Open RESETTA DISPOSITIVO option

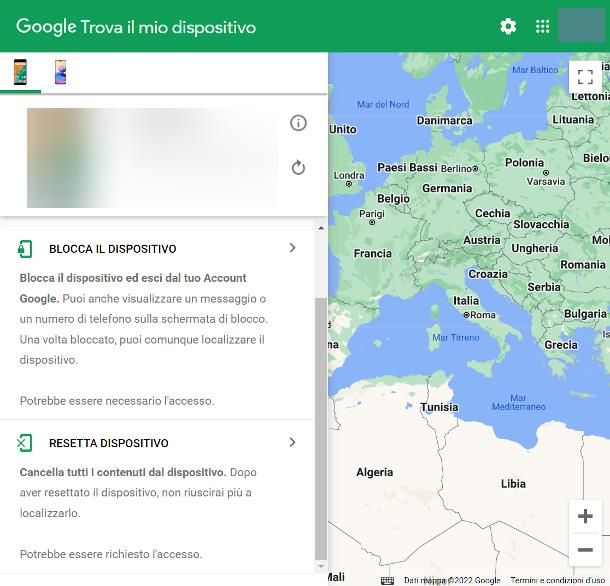[157, 443]
